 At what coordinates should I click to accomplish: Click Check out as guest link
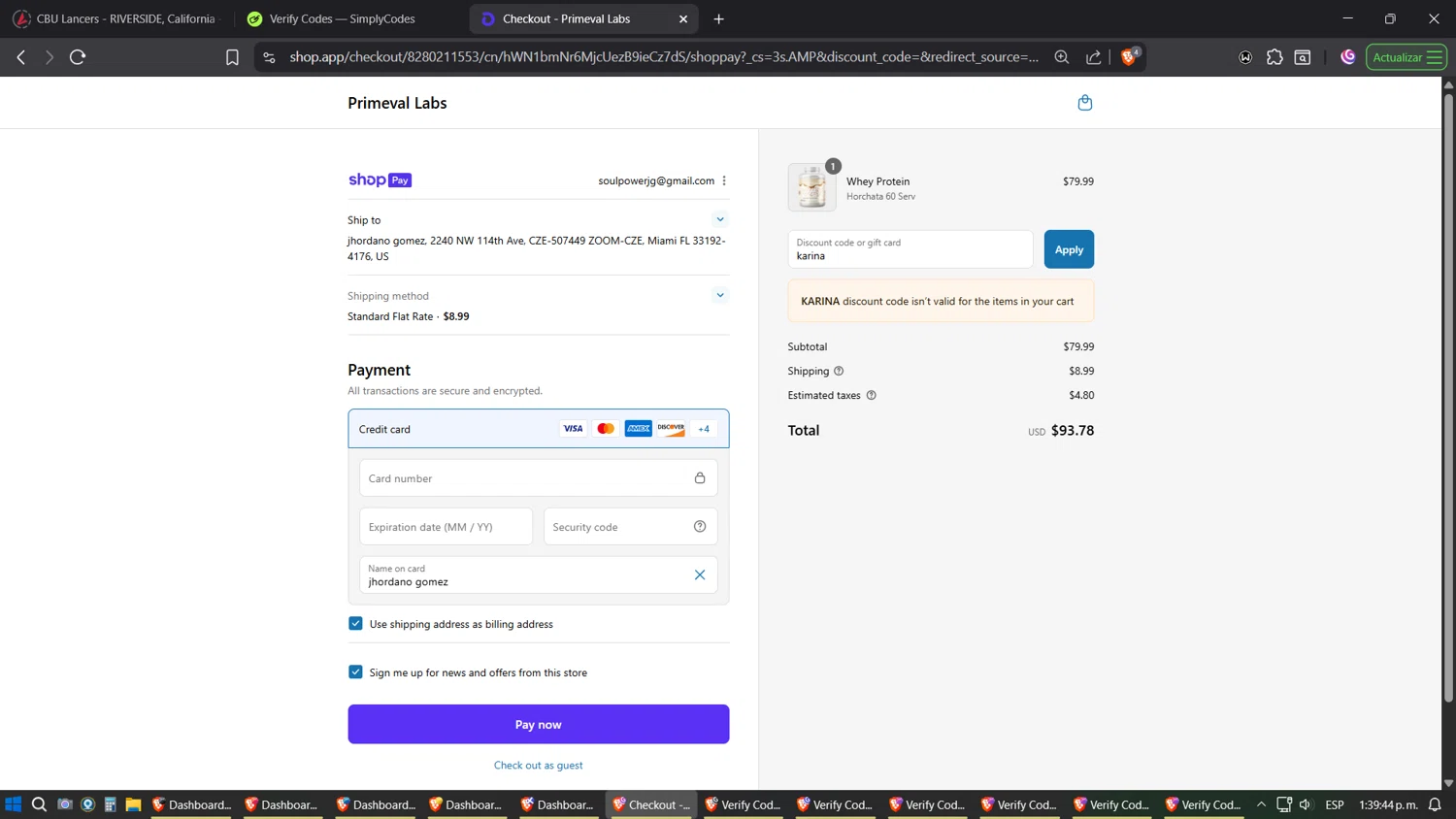539,765
